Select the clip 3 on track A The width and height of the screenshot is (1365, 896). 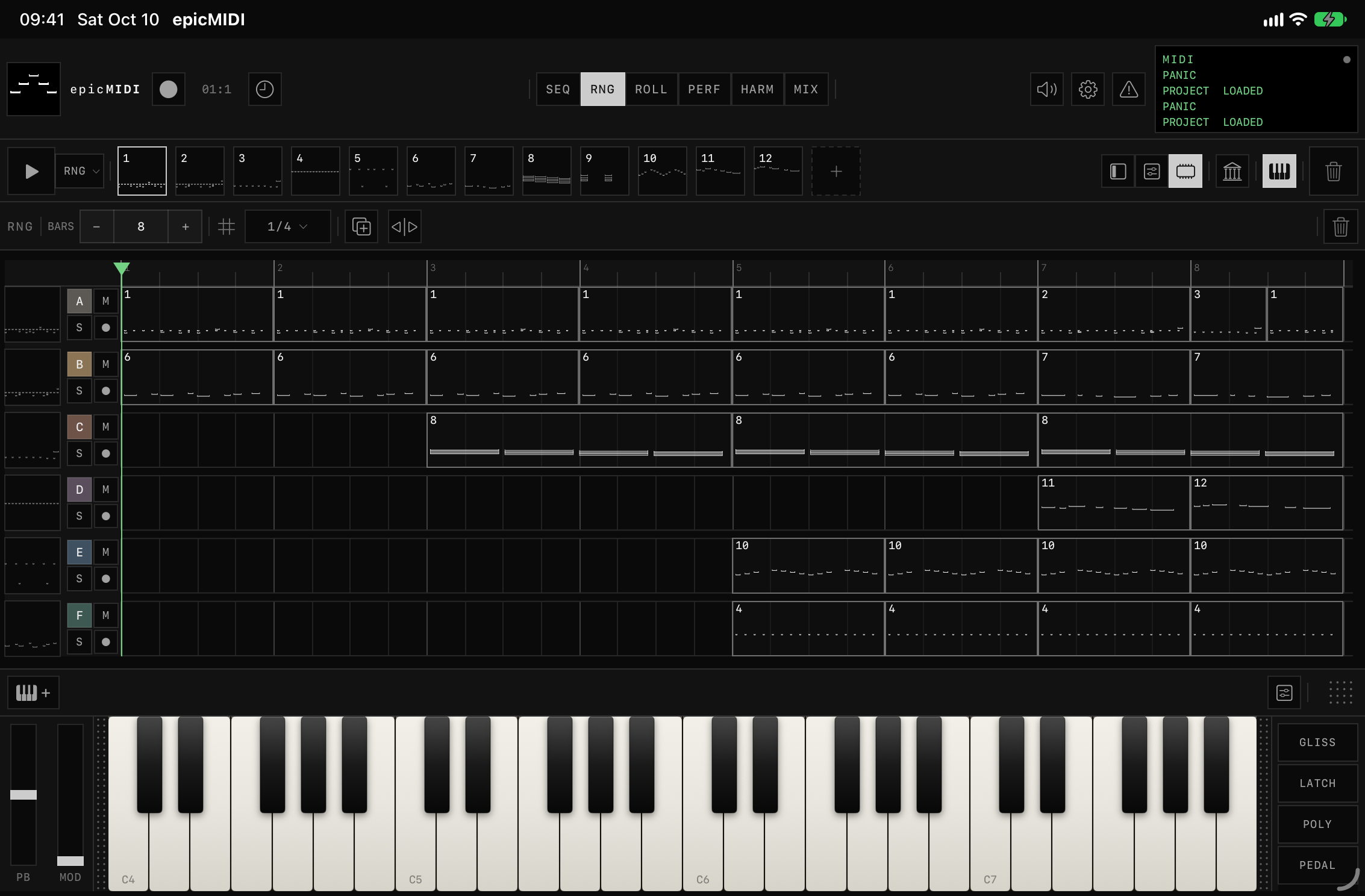(1228, 314)
